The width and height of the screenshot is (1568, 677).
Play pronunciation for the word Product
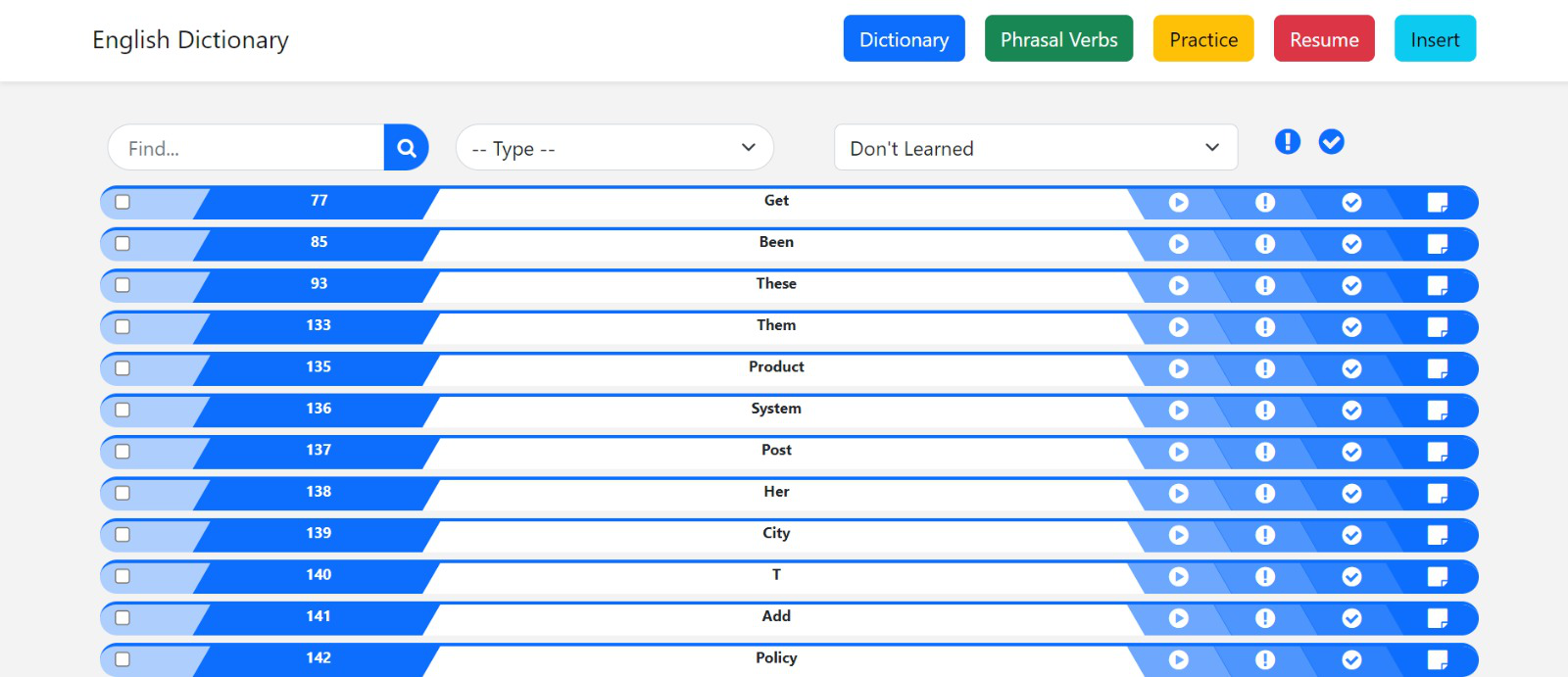point(1178,369)
